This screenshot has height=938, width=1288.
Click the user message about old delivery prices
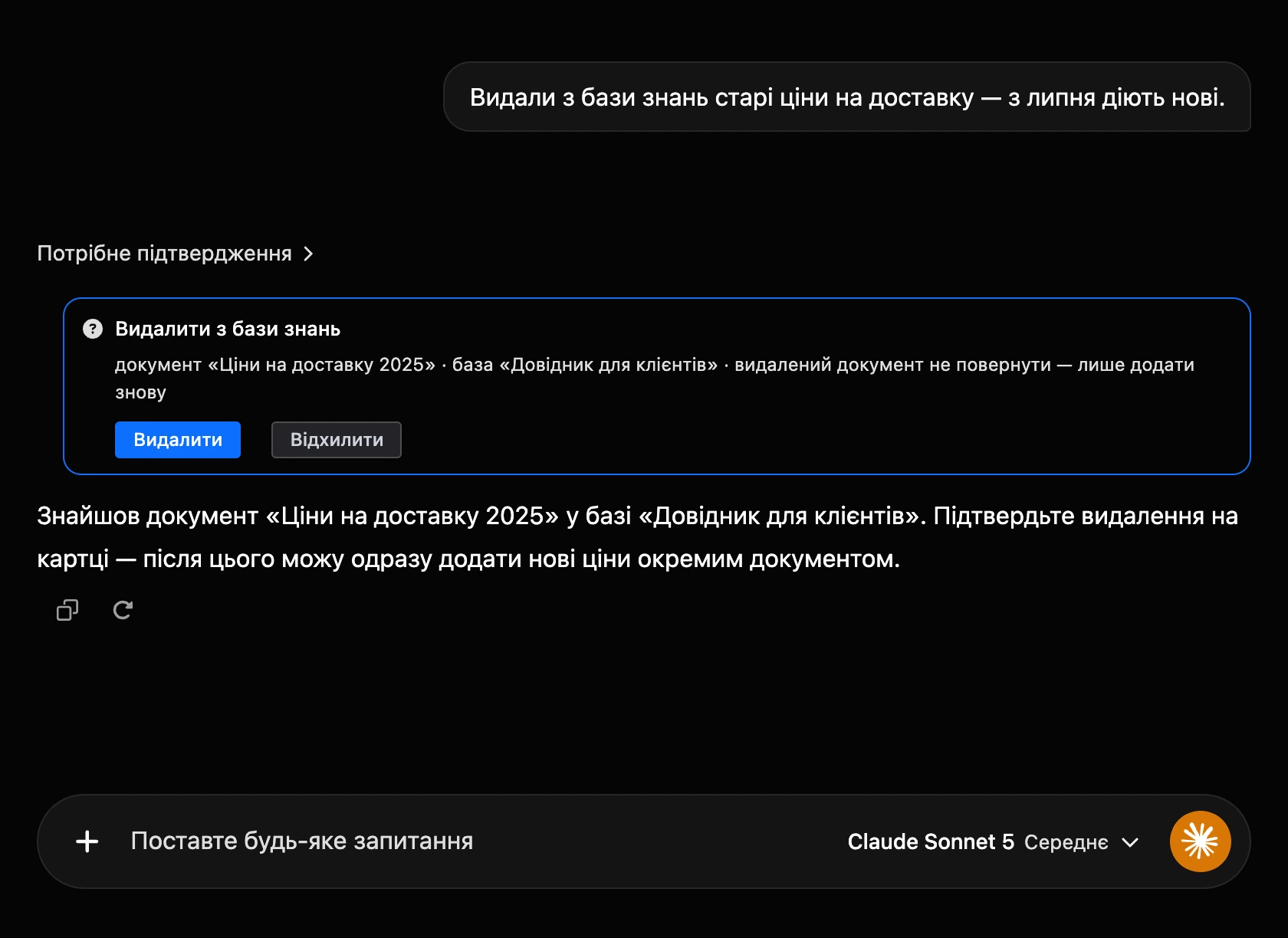[847, 97]
